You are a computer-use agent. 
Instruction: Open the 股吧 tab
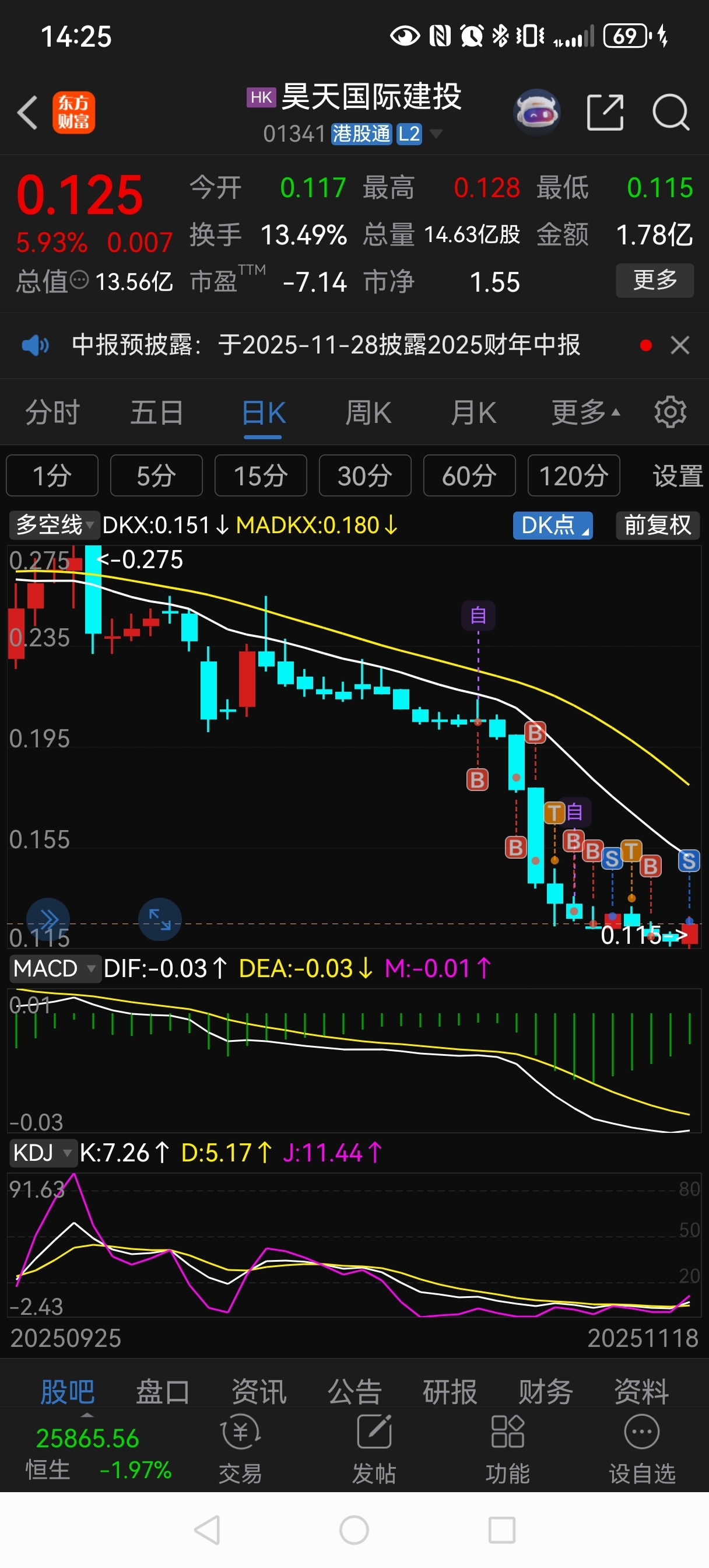click(x=68, y=1391)
